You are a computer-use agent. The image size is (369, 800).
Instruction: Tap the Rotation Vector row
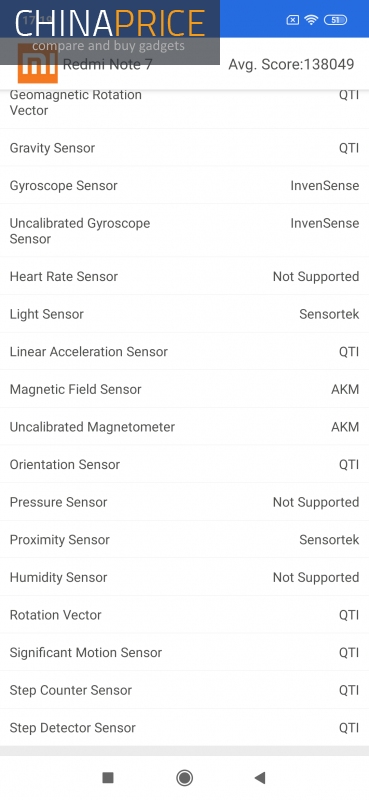(184, 615)
